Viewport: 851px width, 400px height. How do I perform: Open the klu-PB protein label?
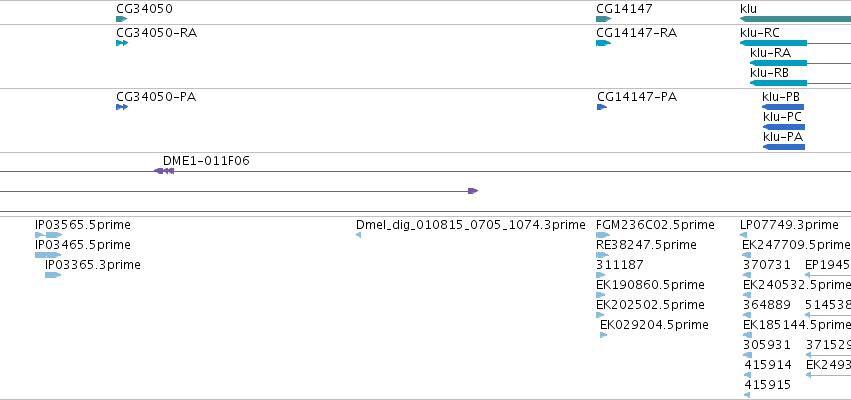pos(780,97)
